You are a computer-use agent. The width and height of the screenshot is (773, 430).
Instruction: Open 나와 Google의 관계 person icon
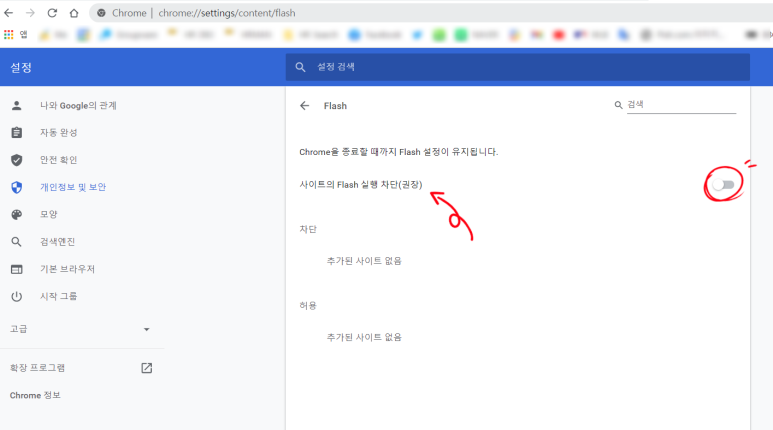tap(17, 106)
